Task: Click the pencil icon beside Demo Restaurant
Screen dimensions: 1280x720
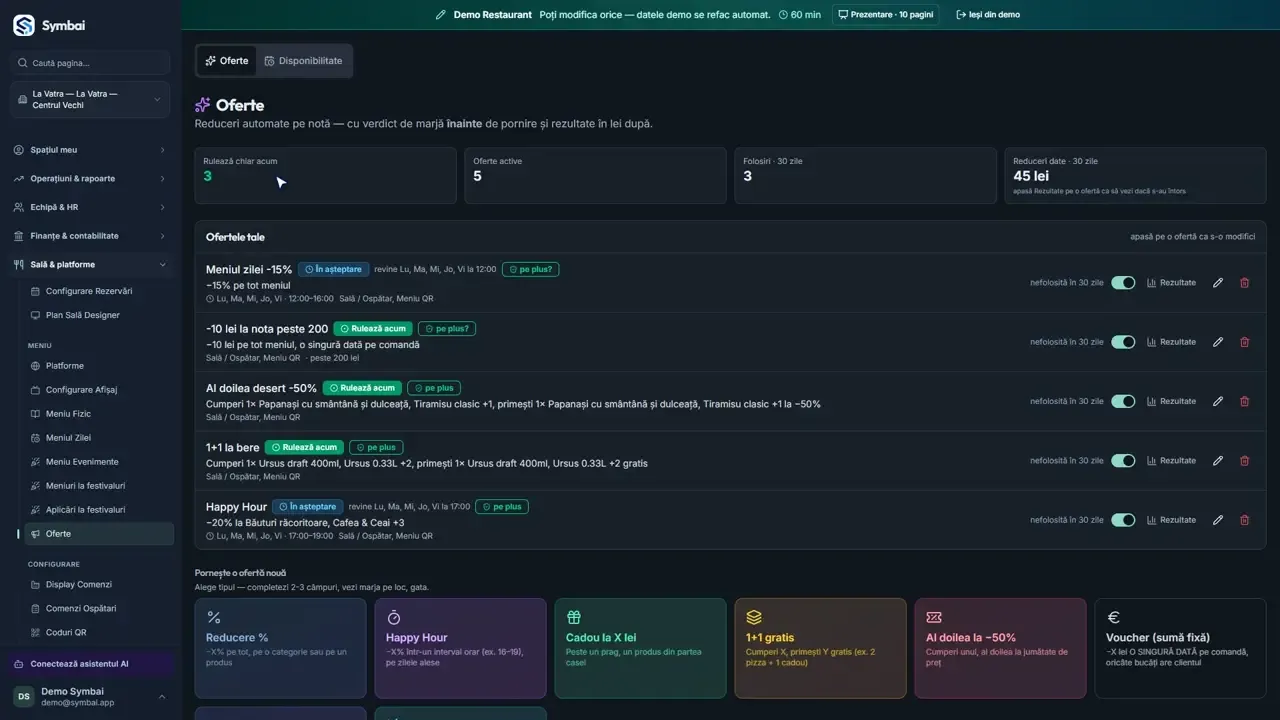Action: pos(441,15)
